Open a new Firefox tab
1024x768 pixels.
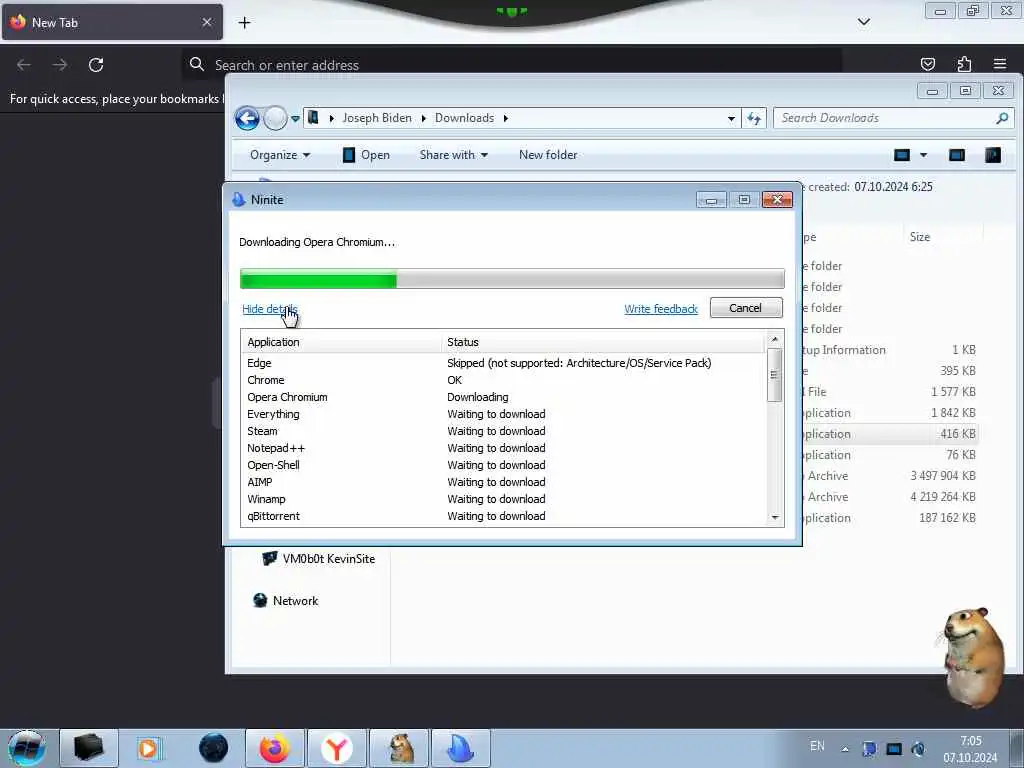244,23
